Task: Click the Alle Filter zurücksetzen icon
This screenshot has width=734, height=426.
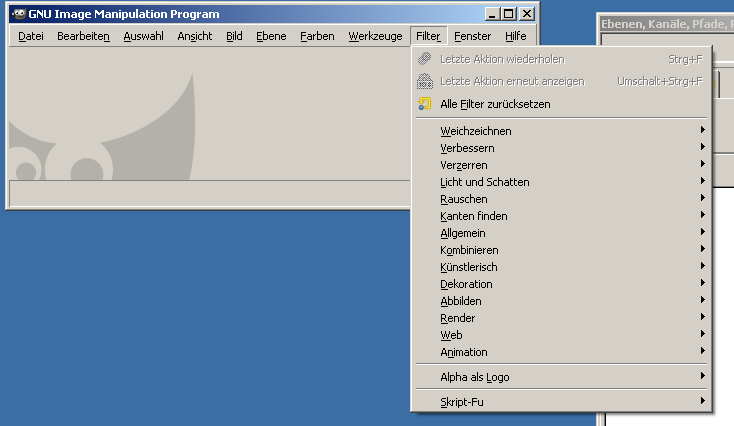Action: [x=425, y=103]
